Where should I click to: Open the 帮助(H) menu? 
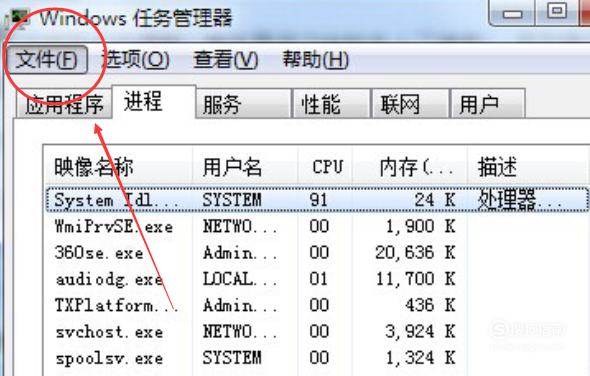click(x=316, y=59)
